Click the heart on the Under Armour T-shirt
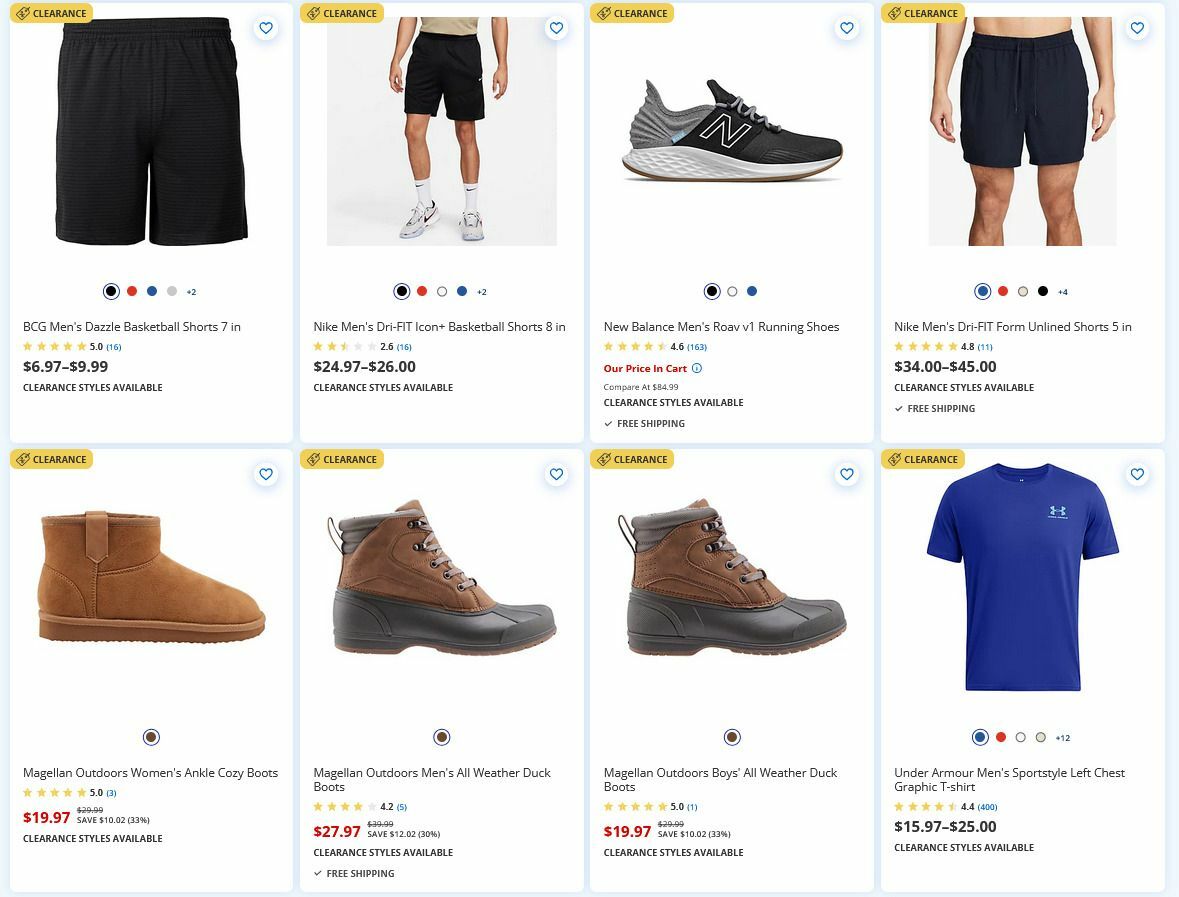 tap(1136, 474)
